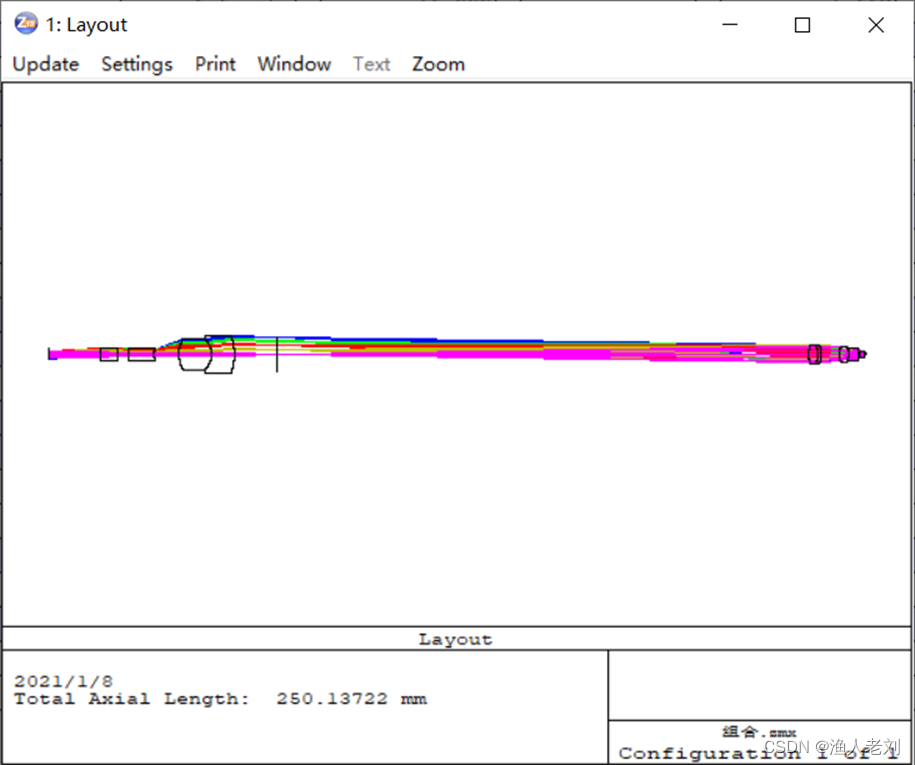The image size is (915, 765).
Task: Click the 'Layout' plot title label
Action: click(x=456, y=639)
